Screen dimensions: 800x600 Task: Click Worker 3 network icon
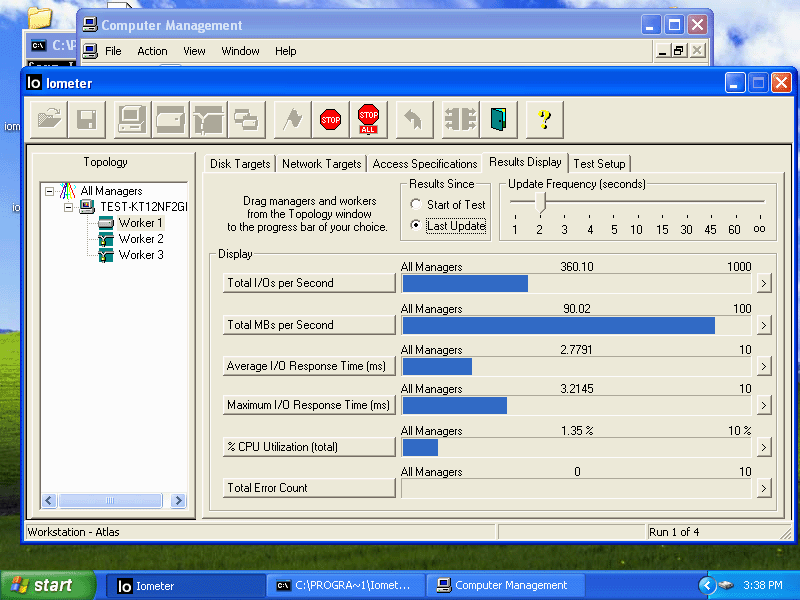coord(106,255)
